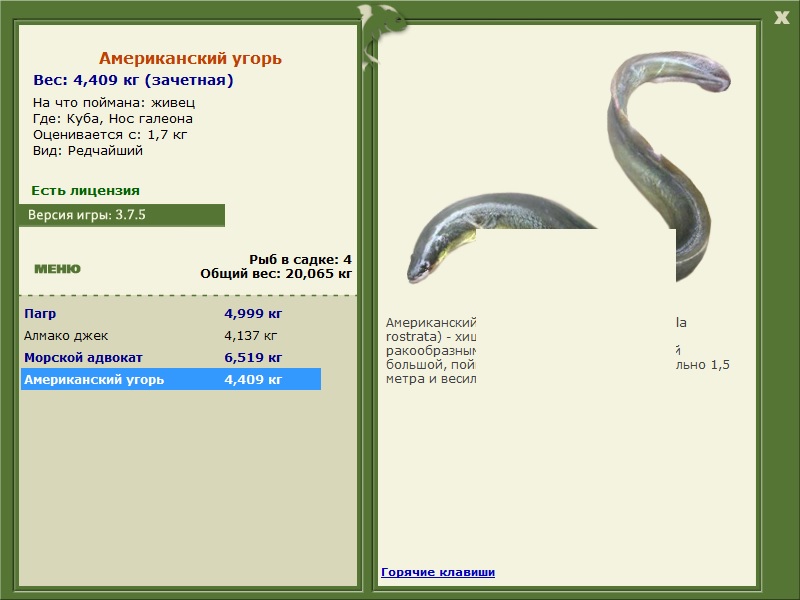
Task: Click the 6,519 кг weight value
Action: [x=253, y=358]
